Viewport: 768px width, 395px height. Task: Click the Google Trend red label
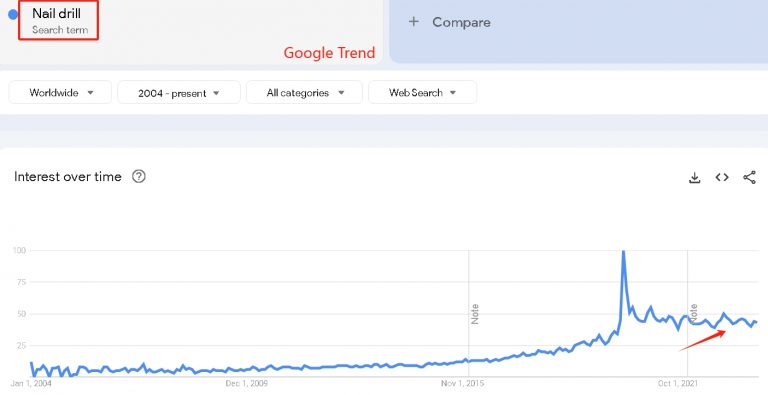(x=329, y=52)
